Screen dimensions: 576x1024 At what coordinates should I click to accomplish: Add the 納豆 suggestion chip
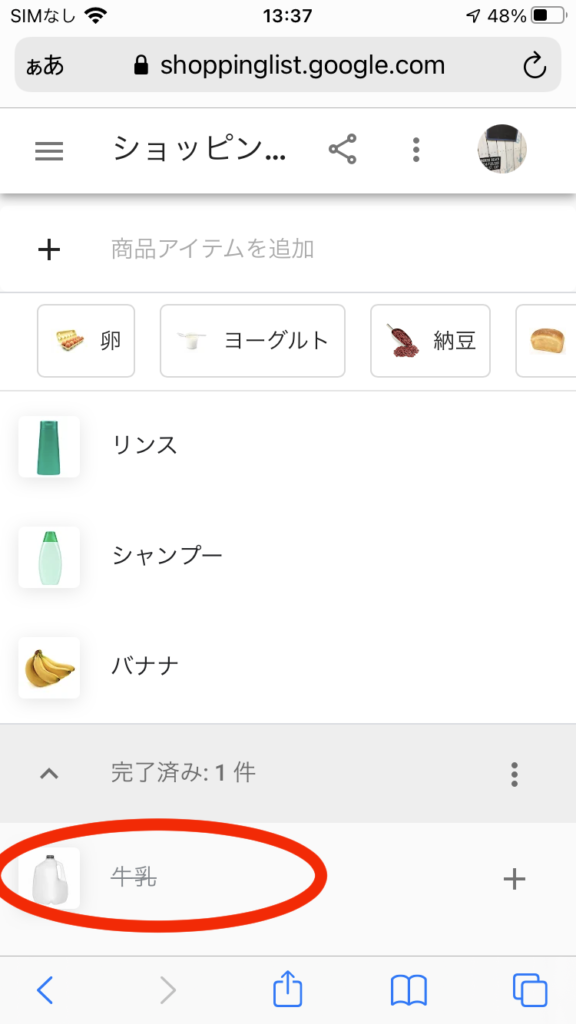click(x=430, y=341)
